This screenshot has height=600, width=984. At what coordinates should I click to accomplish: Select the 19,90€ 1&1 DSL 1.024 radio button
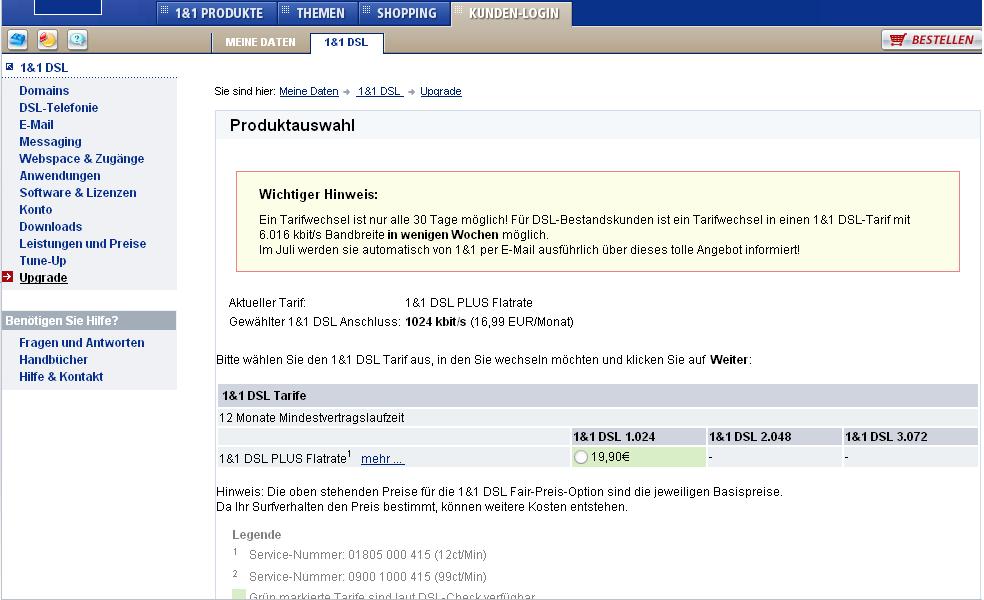[x=581, y=457]
